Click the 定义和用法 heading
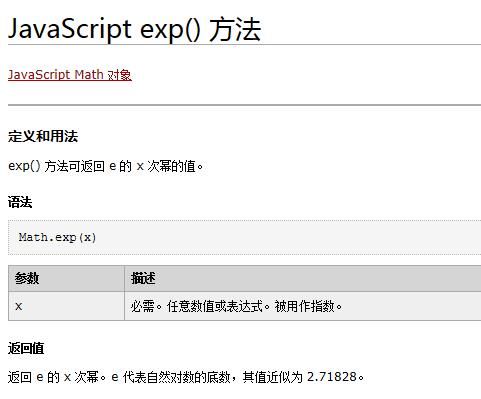Screen dimensions: 481x399 (43, 136)
